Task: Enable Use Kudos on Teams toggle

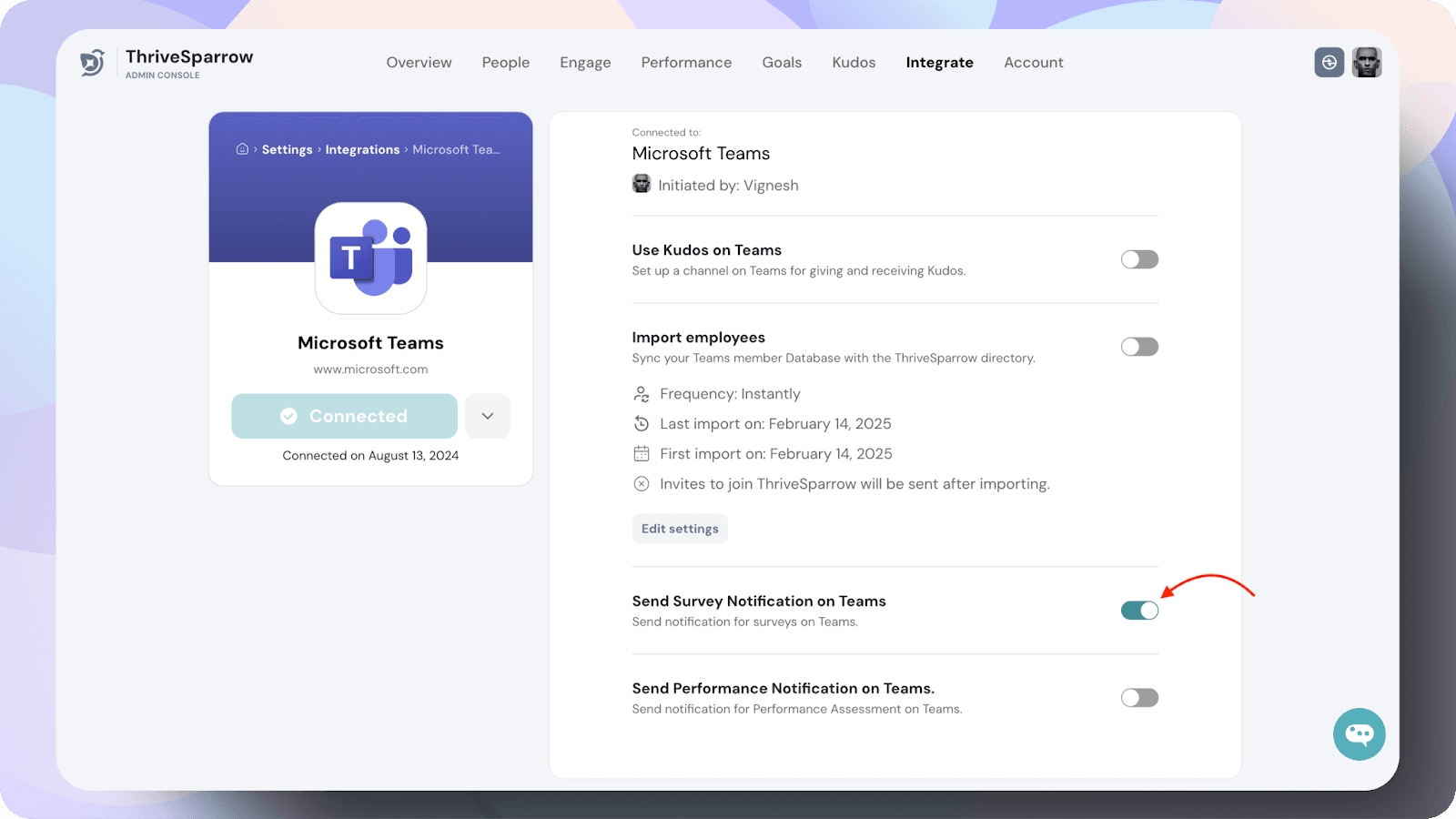Action: point(1139,260)
